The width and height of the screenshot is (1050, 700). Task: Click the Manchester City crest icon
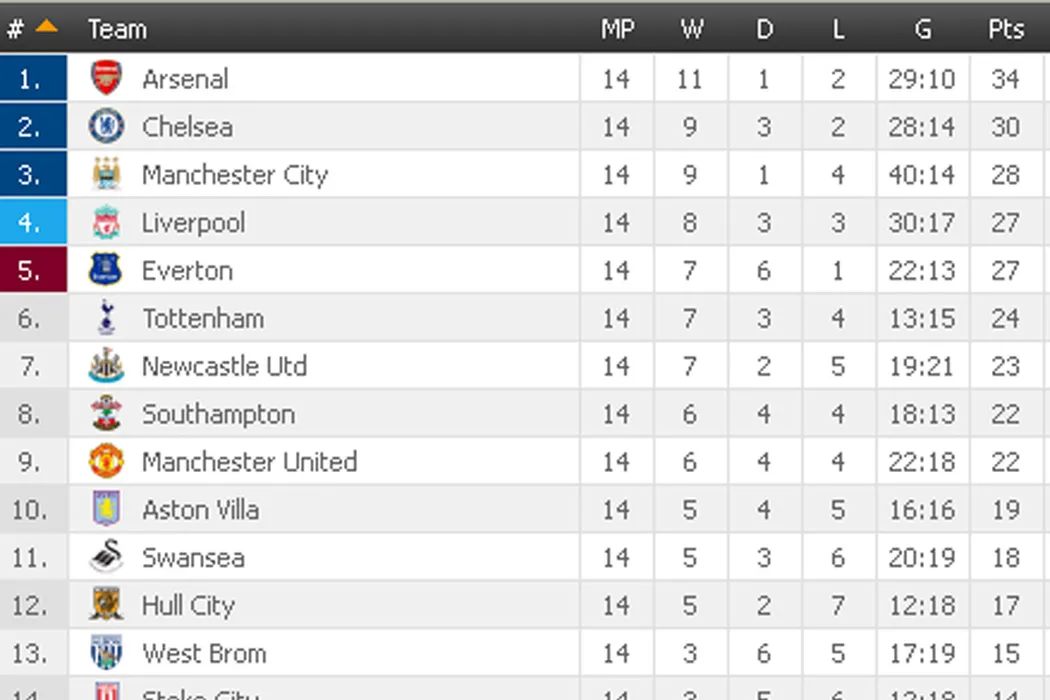[x=106, y=174]
